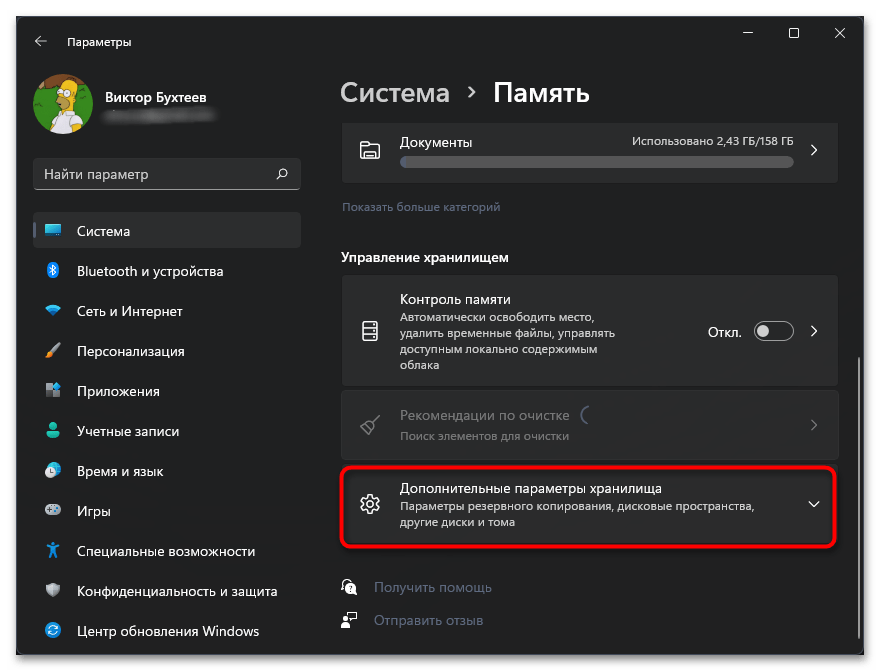Click the Центр обновления Windows icon
880x671 pixels.
54,631
